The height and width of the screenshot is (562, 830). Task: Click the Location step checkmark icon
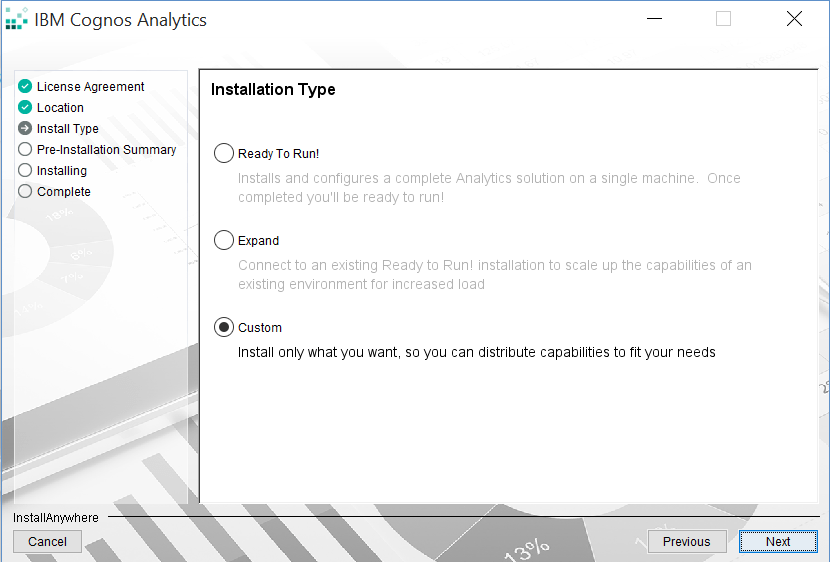(25, 107)
